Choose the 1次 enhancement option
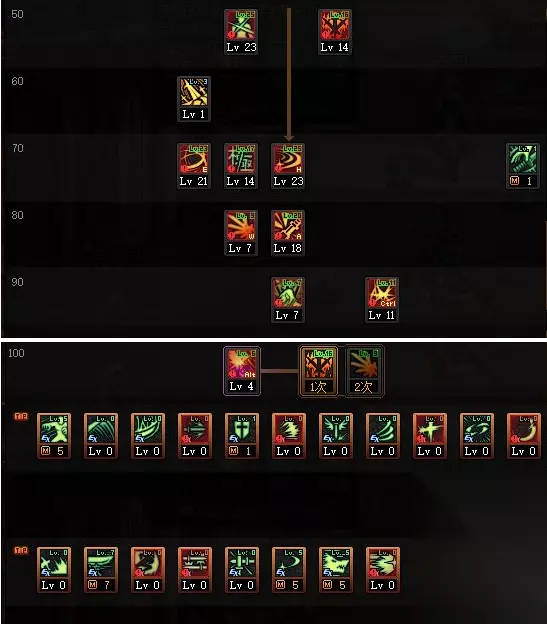This screenshot has height=624, width=547. [318, 371]
